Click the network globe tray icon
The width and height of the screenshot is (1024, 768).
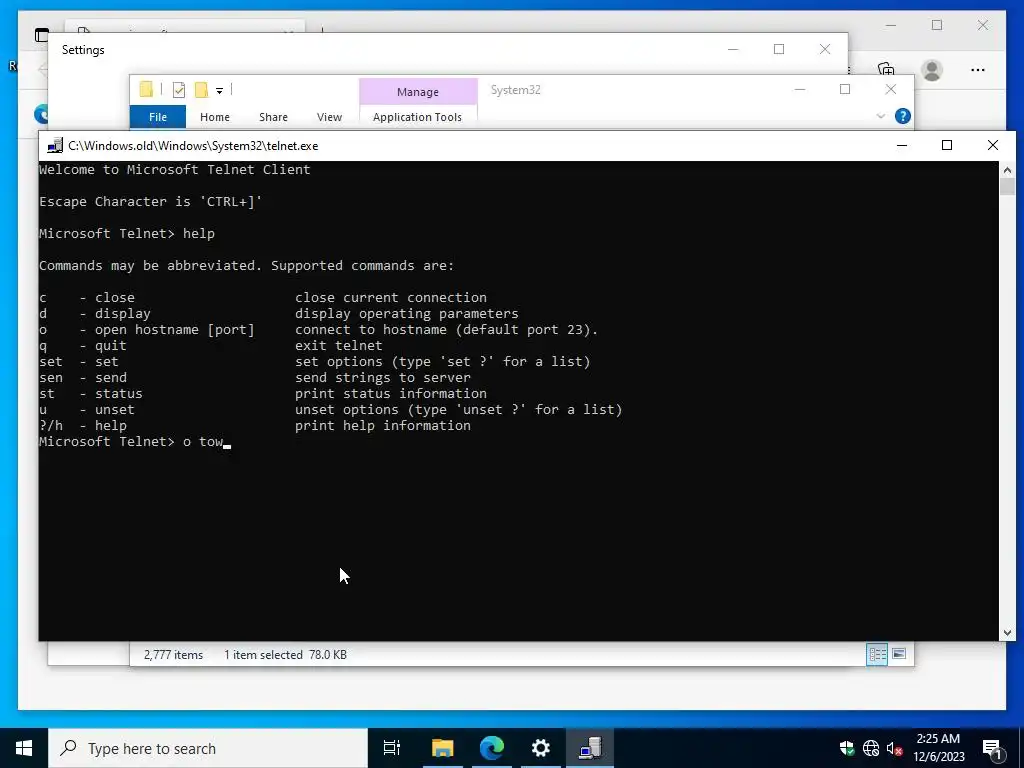(x=871, y=748)
